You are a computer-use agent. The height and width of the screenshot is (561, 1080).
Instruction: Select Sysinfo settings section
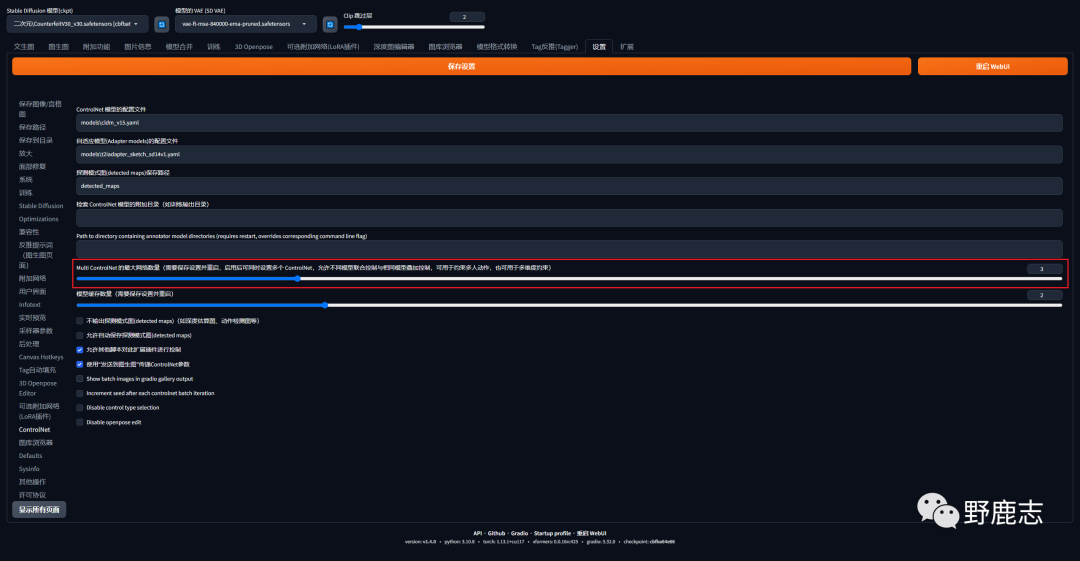29,469
